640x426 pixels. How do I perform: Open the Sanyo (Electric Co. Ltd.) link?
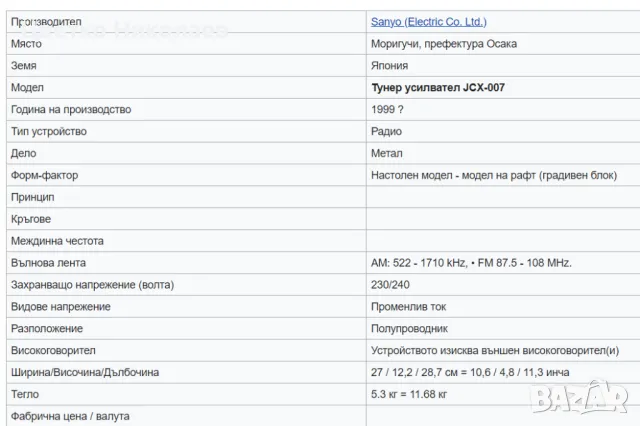[x=428, y=21]
